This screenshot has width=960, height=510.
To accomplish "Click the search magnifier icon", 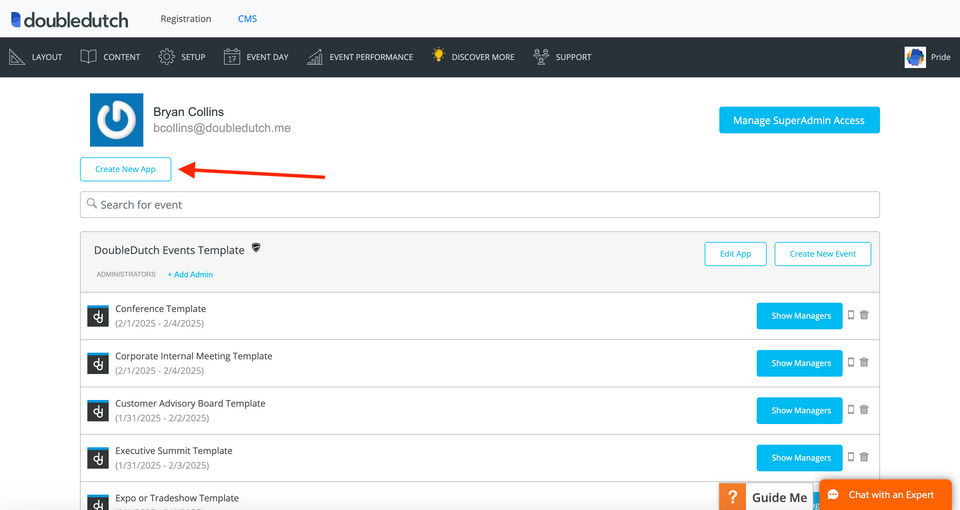I will tap(92, 203).
